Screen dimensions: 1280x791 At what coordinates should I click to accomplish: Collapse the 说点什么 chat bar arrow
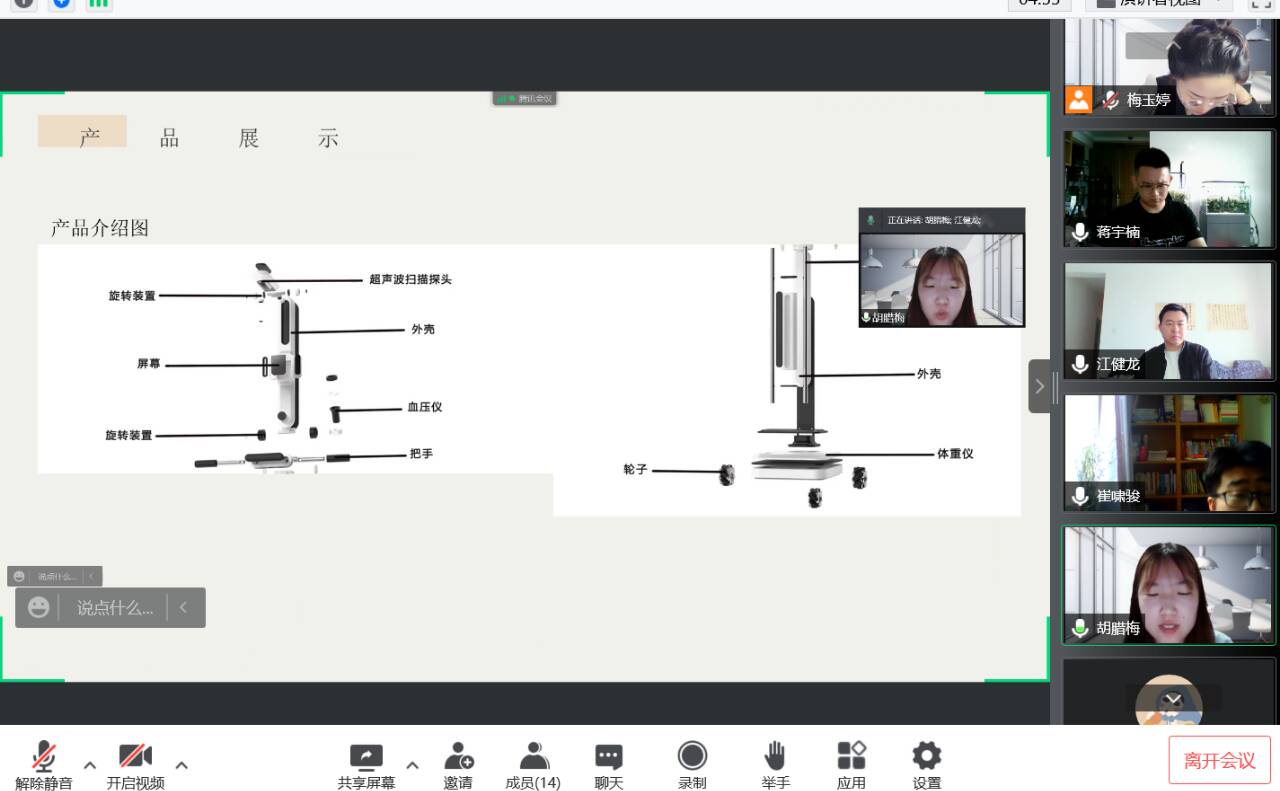(183, 607)
